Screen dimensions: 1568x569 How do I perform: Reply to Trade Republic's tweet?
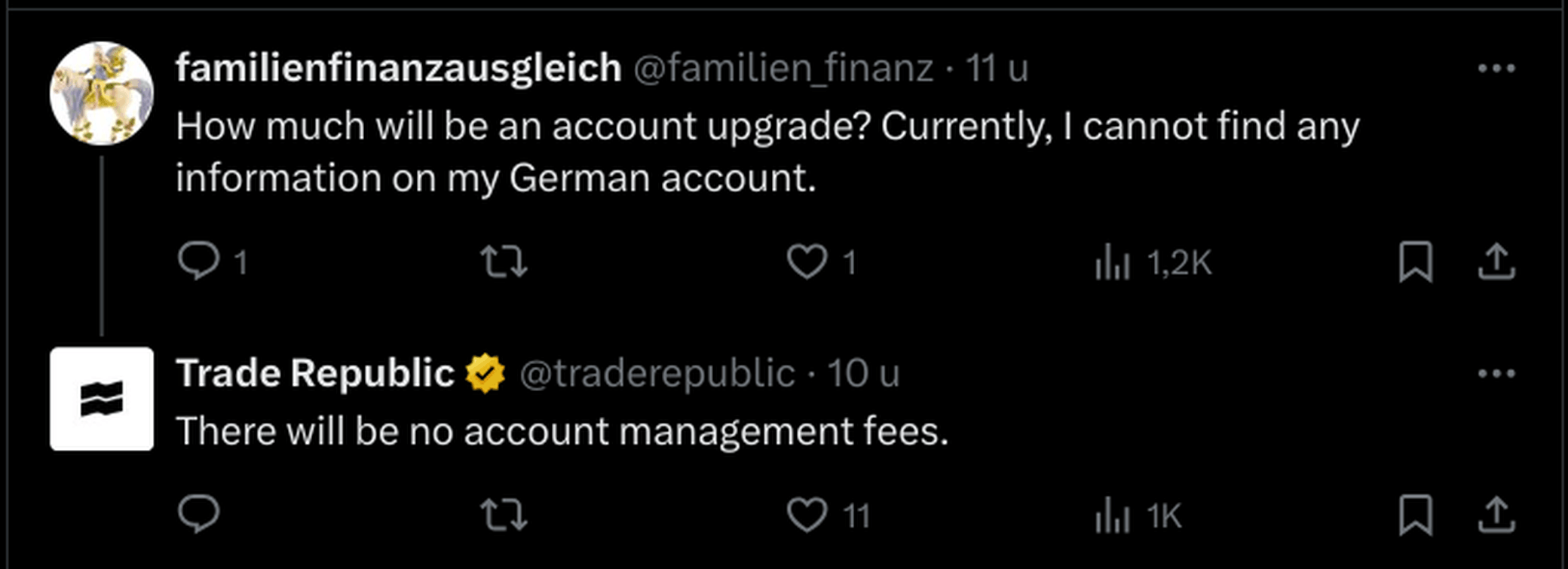tap(199, 515)
